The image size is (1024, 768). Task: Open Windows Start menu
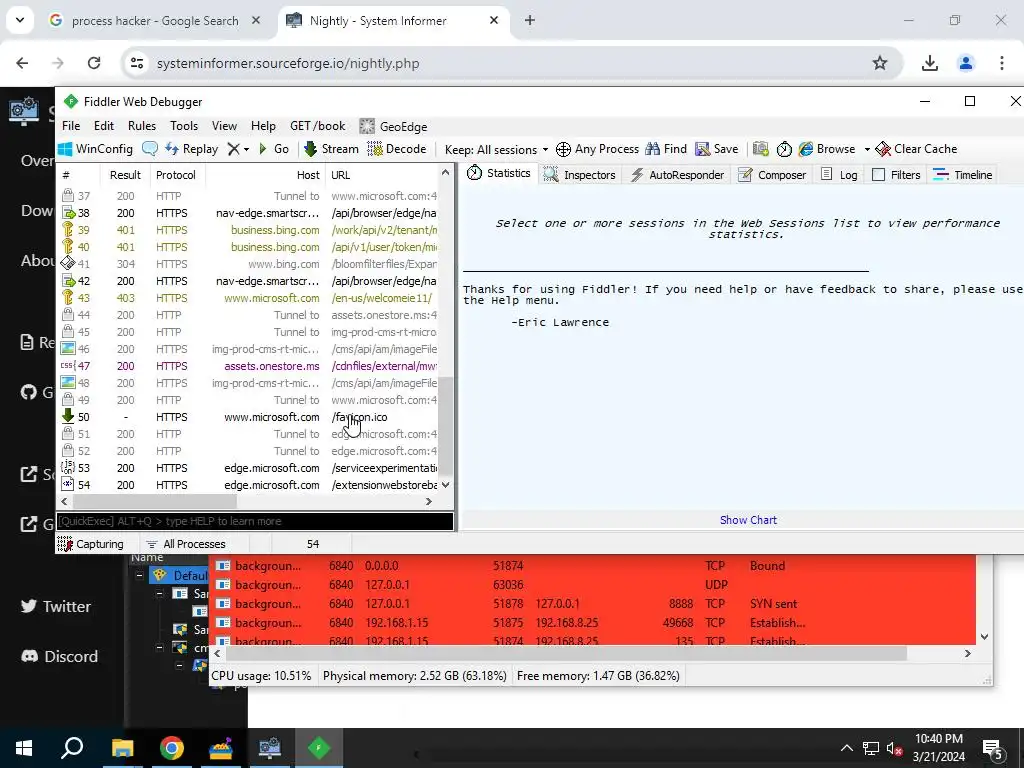pos(24,748)
